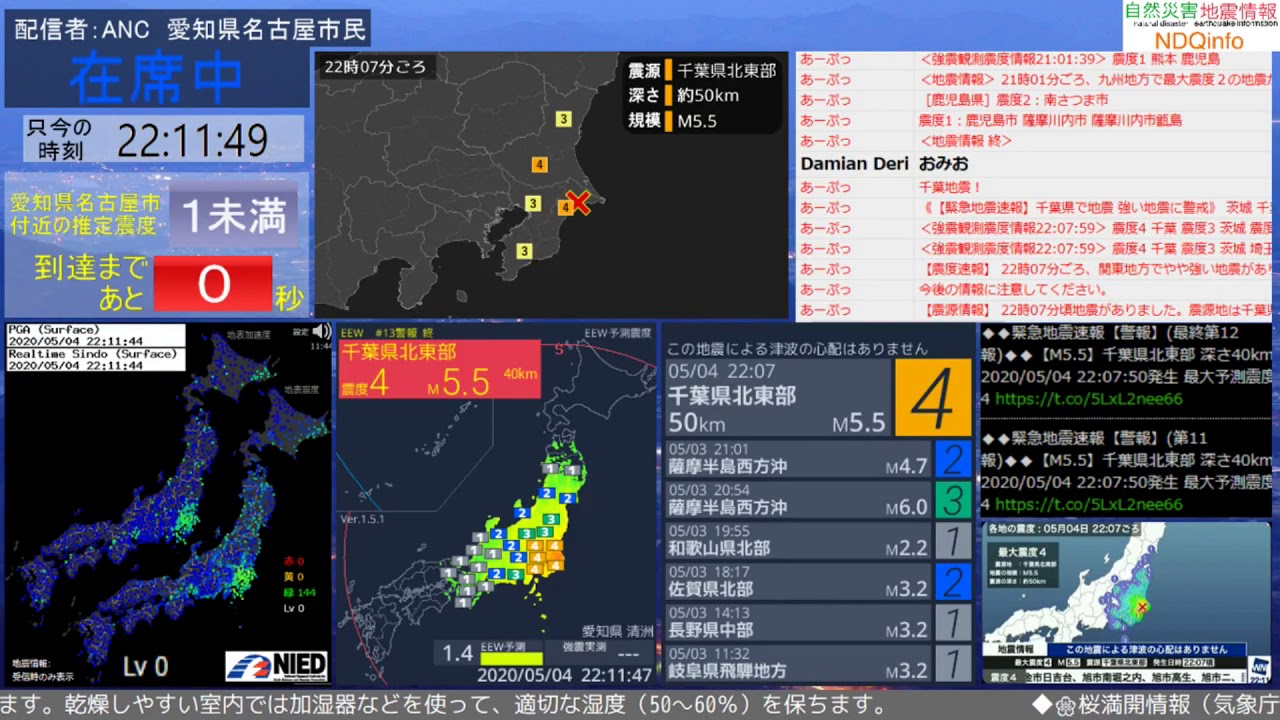Click the gray intensity 1 badge for 和歌山県北部
The image size is (1280, 720).
pyautogui.click(x=952, y=541)
